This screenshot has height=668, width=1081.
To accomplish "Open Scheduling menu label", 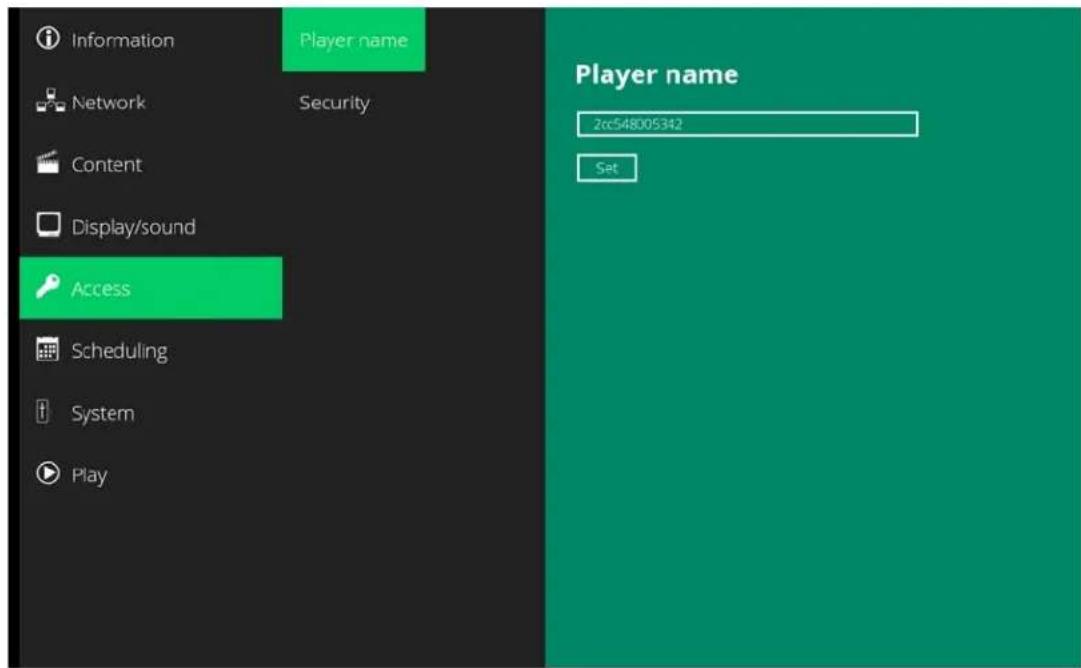I will (x=119, y=351).
